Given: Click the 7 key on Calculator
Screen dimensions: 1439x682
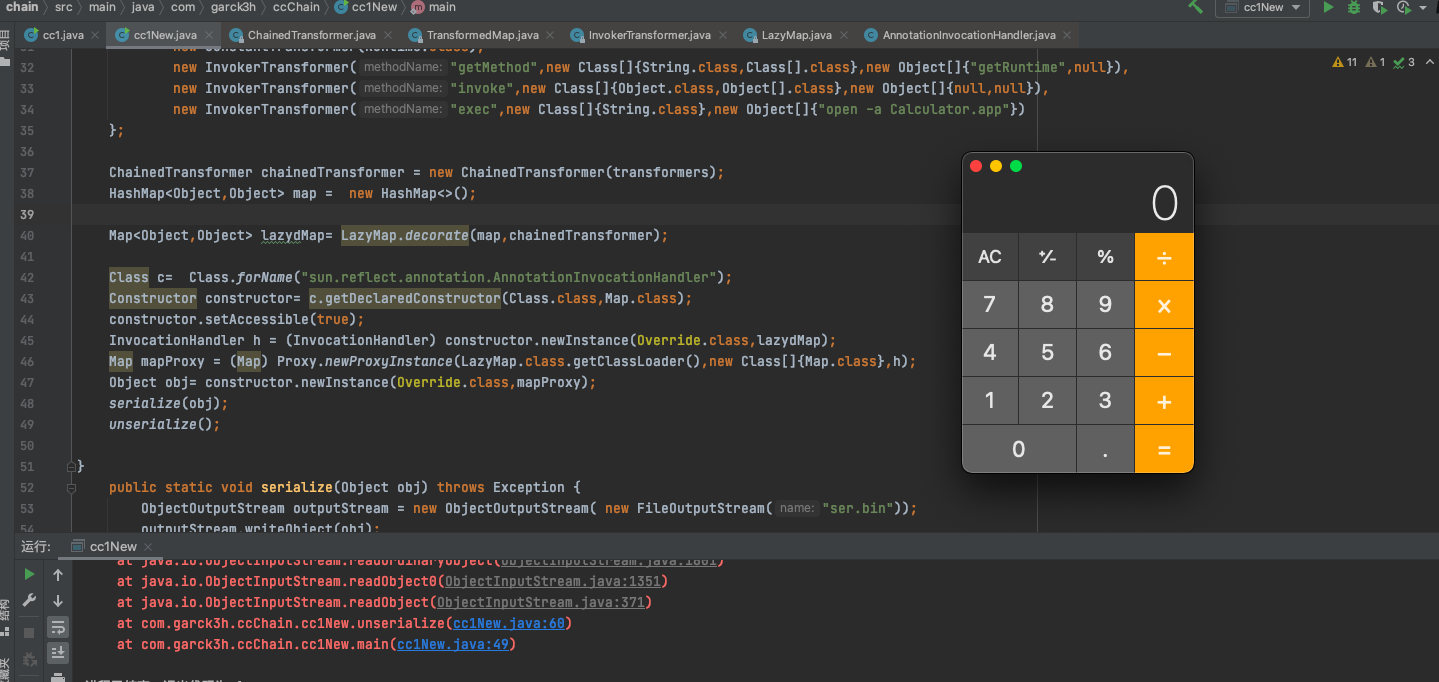Looking at the screenshot, I should tap(990, 305).
